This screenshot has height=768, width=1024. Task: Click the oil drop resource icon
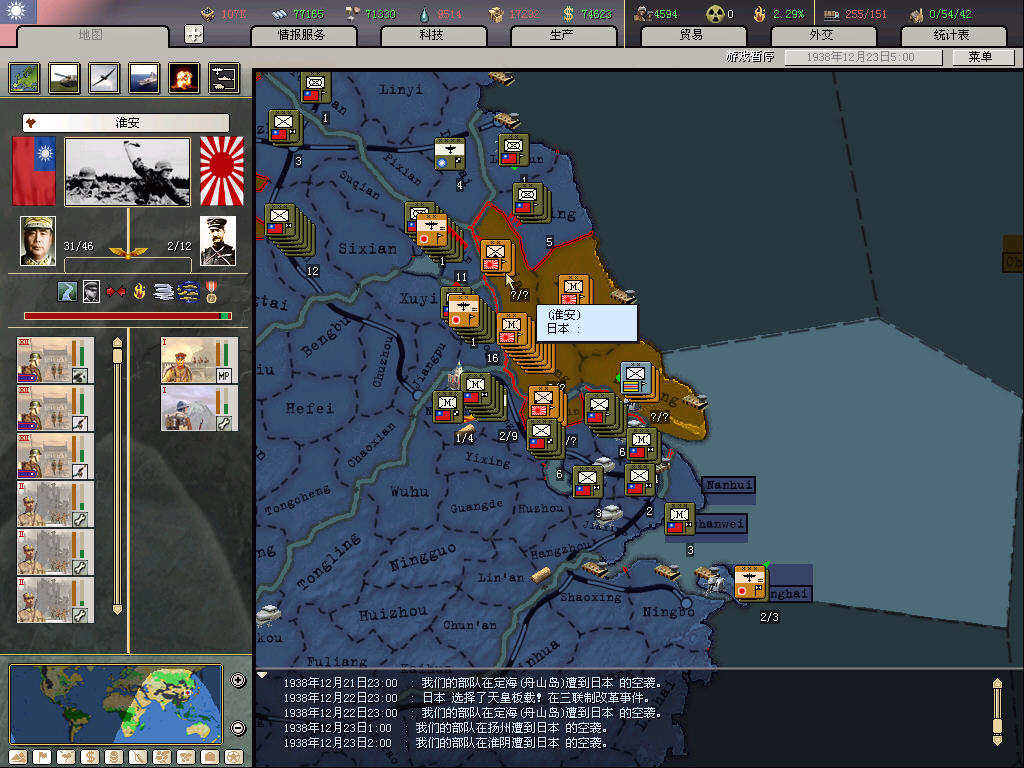(x=424, y=14)
